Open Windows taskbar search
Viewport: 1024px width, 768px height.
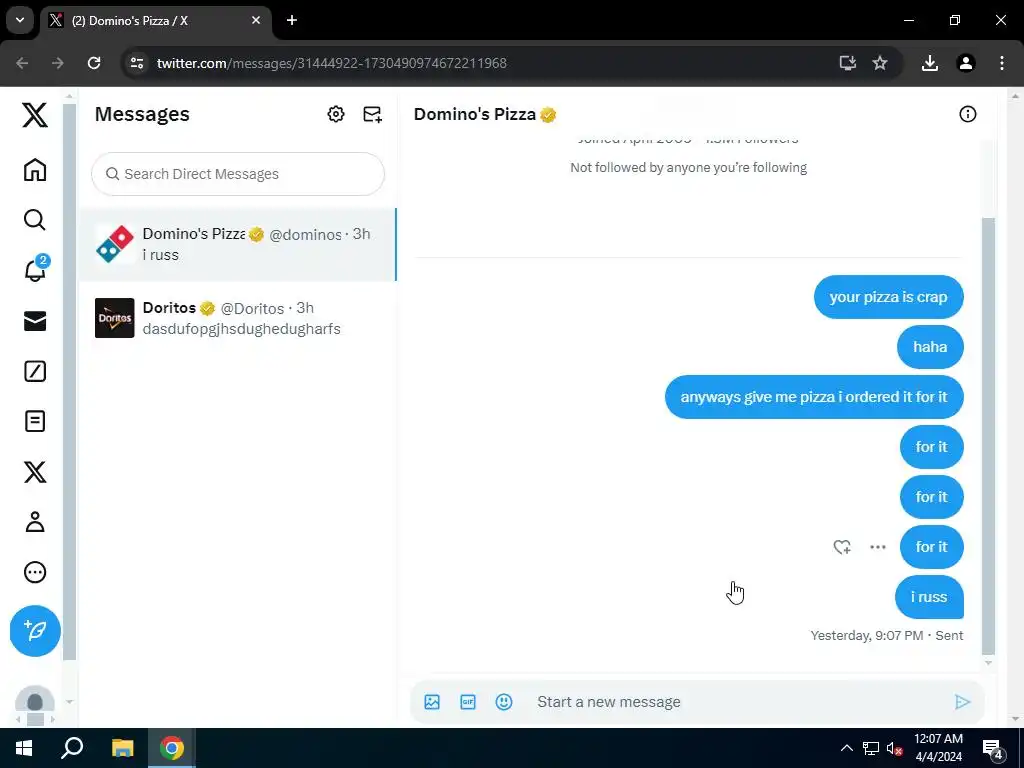[x=72, y=748]
